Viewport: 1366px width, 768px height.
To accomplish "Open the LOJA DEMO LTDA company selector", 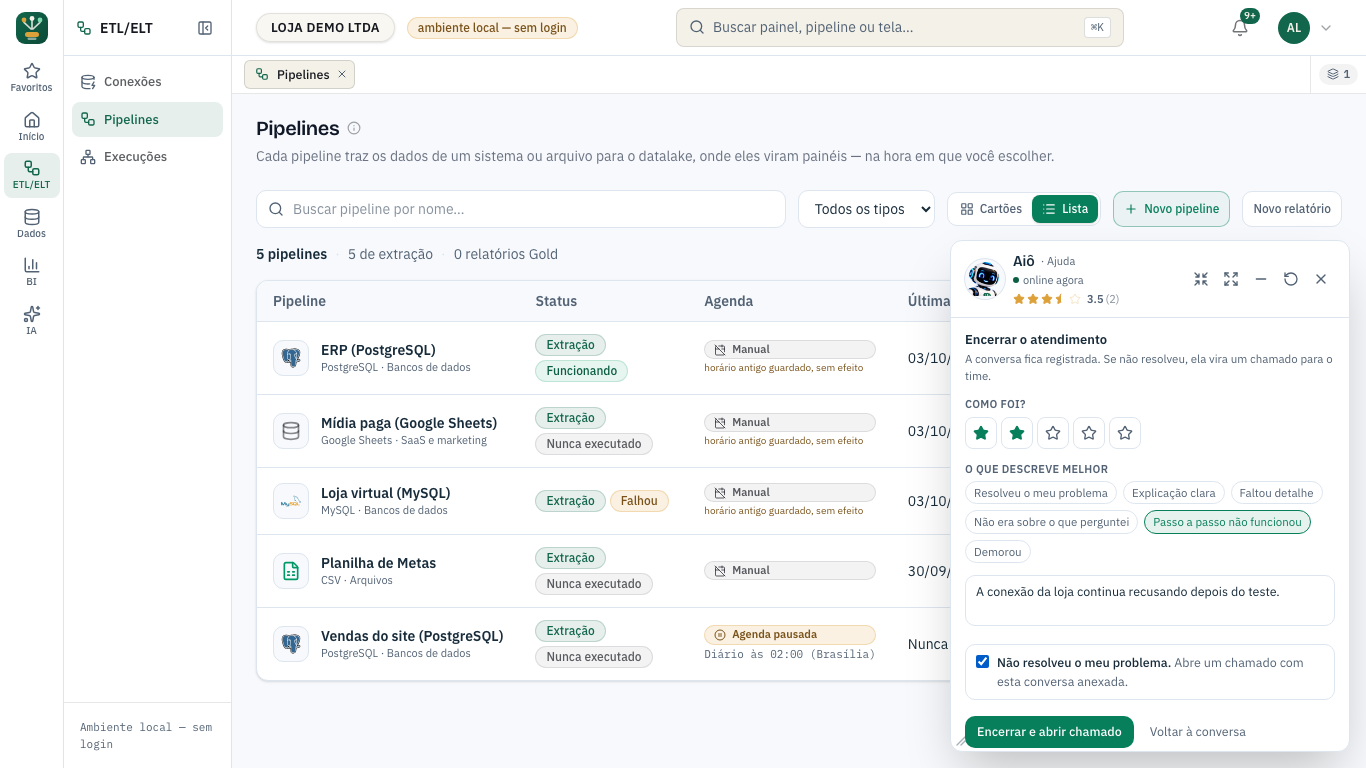I will (325, 28).
